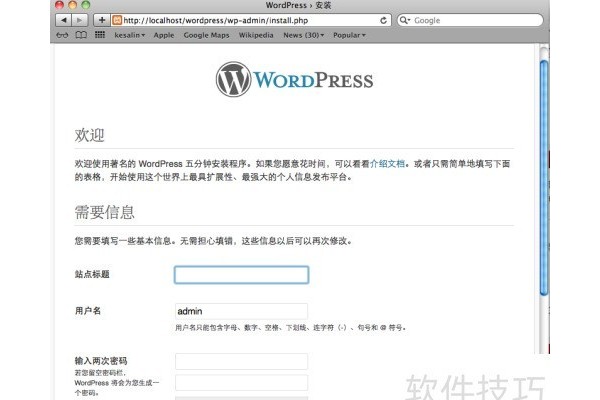The height and width of the screenshot is (400, 600).
Task: Click the second password confirmation field
Action: pyautogui.click(x=241, y=382)
